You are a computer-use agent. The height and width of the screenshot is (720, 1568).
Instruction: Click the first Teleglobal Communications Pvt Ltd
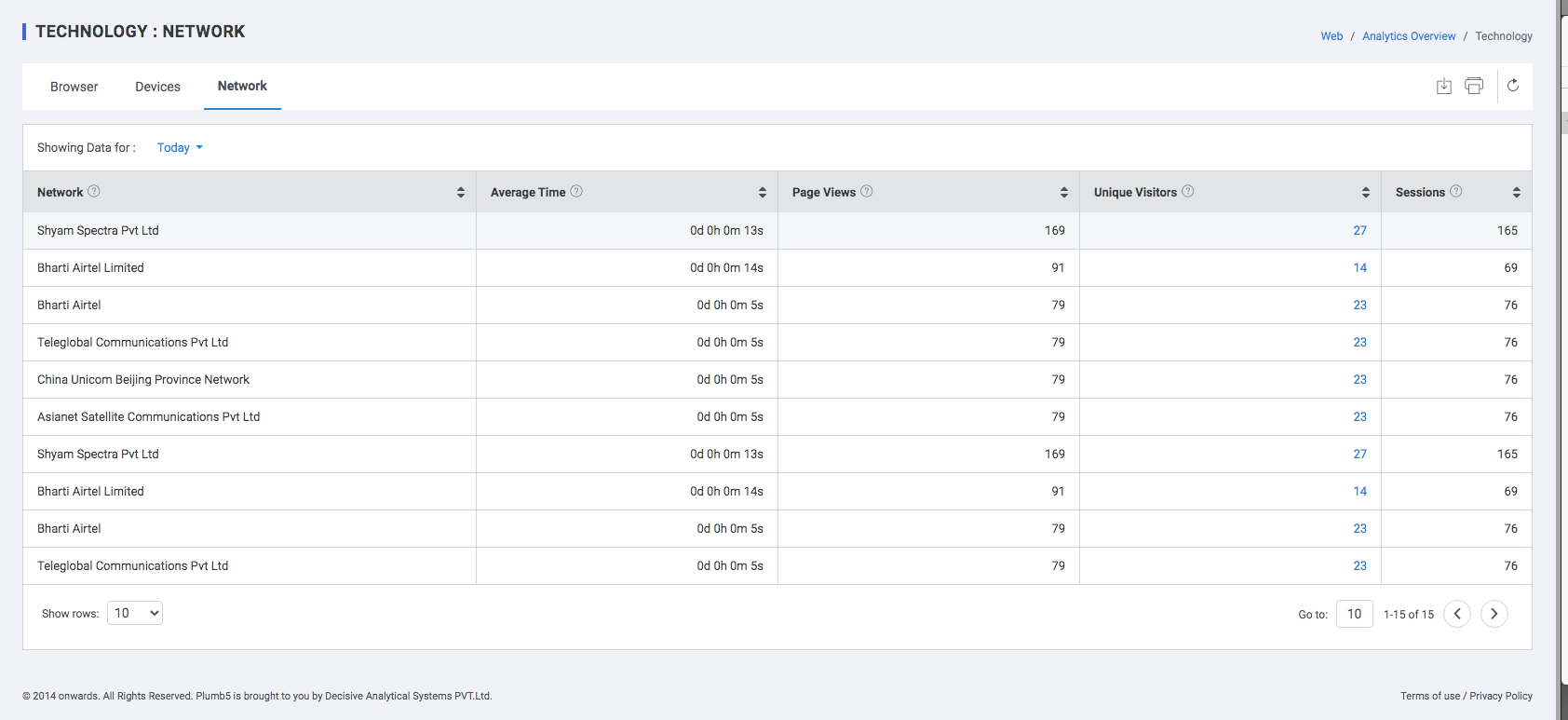click(x=132, y=342)
